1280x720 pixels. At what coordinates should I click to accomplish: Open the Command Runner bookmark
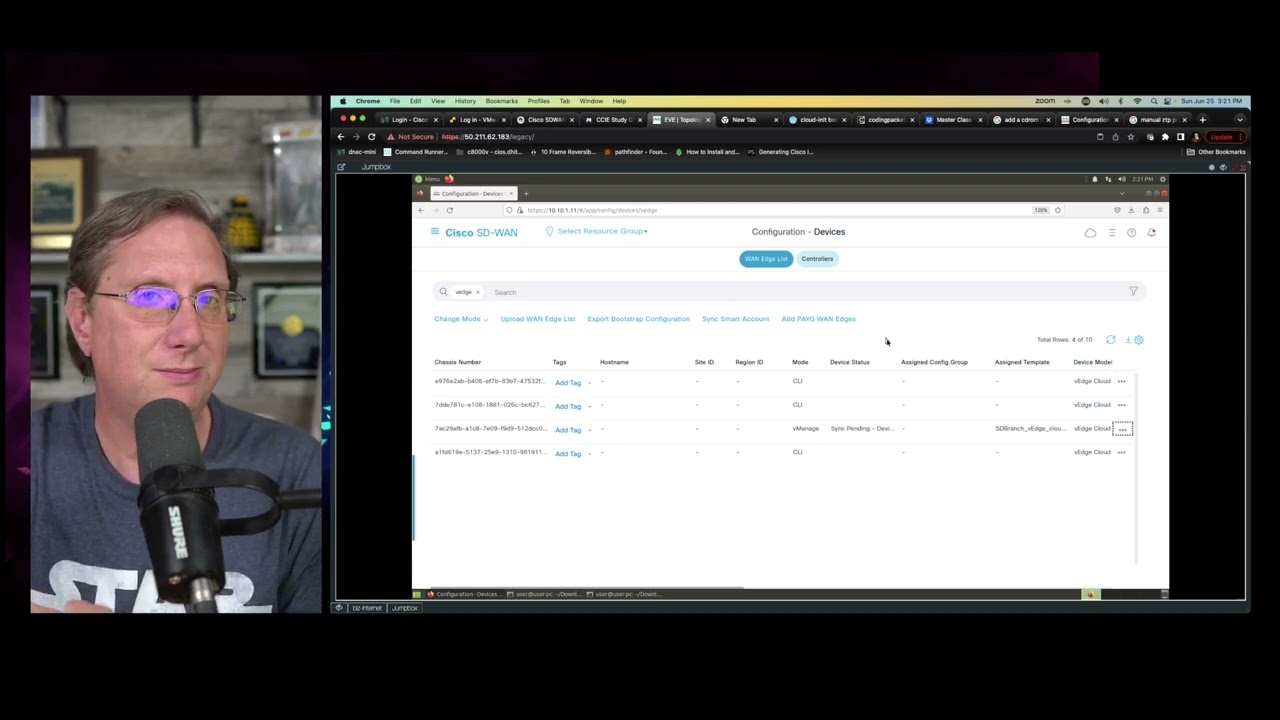[x=416, y=152]
